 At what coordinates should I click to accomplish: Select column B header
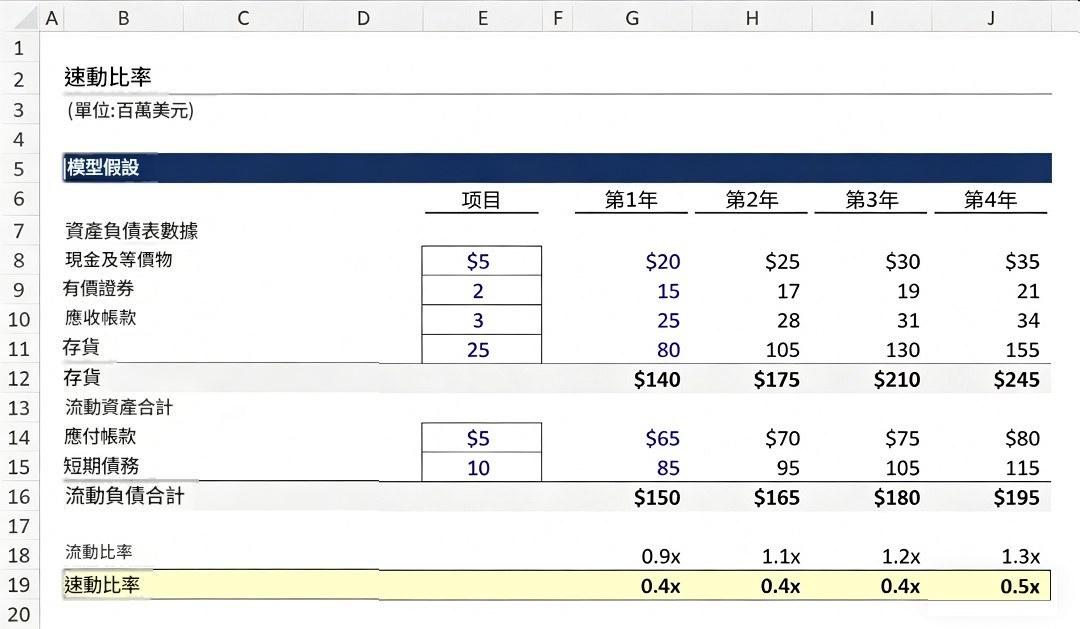pyautogui.click(x=123, y=18)
